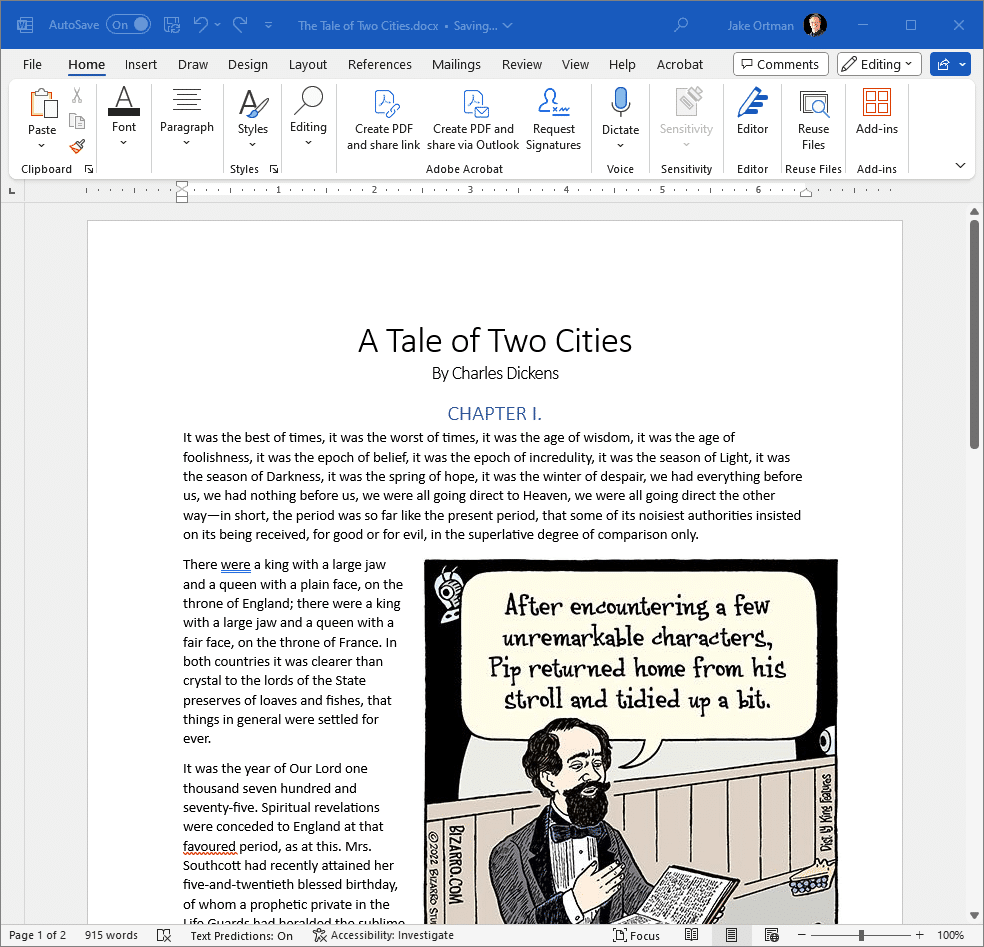Expand the Paste options arrow
The image size is (984, 947).
(41, 146)
